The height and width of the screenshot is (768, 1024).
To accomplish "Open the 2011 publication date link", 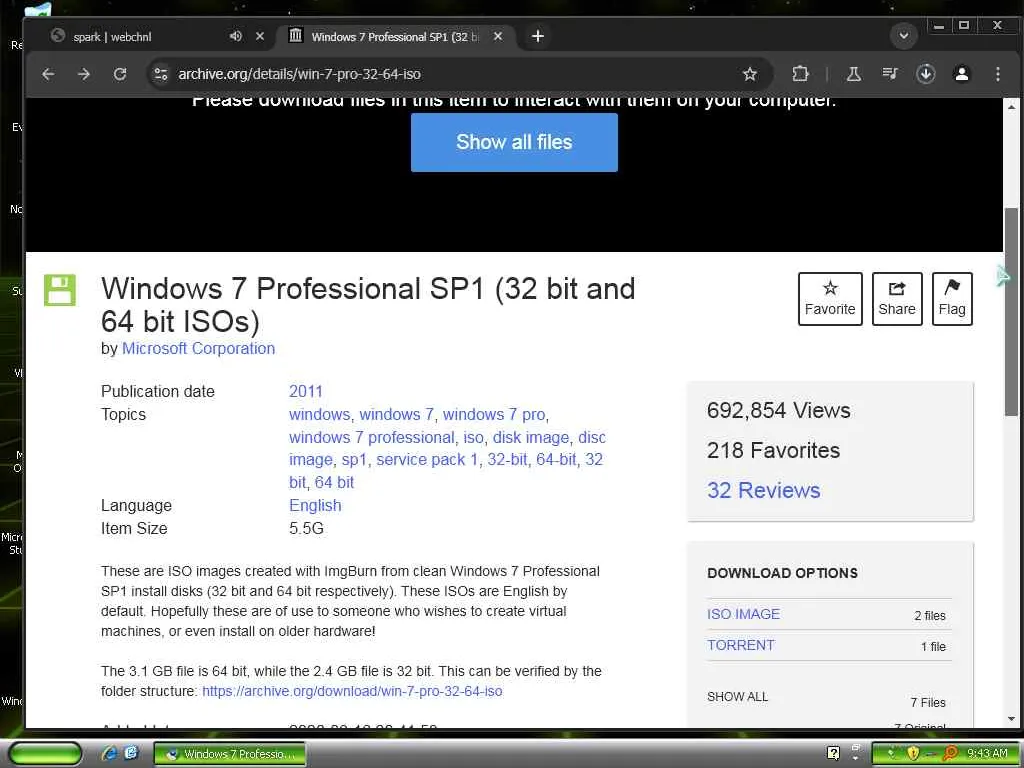I will tap(306, 391).
